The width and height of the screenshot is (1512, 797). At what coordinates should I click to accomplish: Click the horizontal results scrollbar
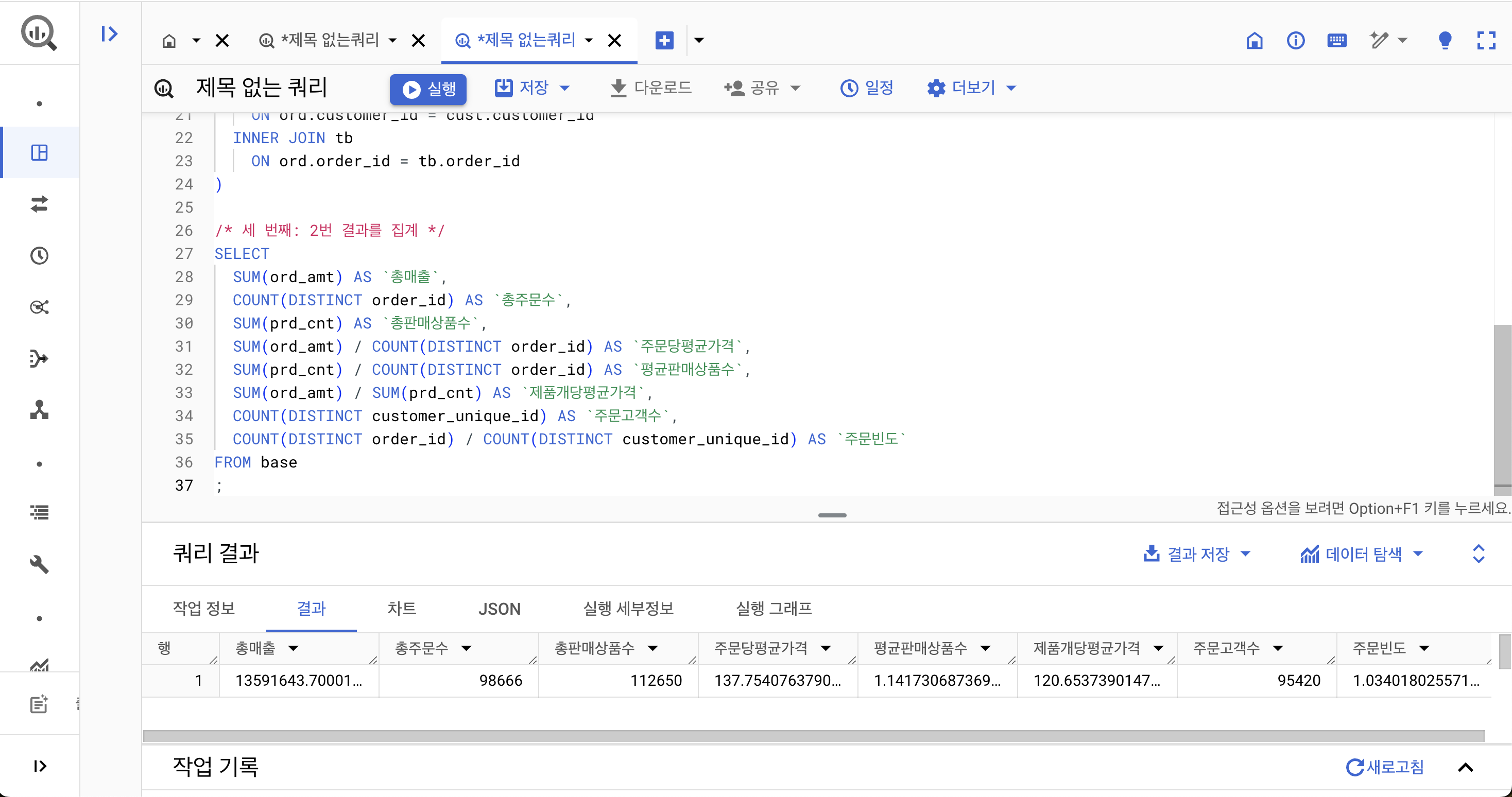pyautogui.click(x=813, y=736)
